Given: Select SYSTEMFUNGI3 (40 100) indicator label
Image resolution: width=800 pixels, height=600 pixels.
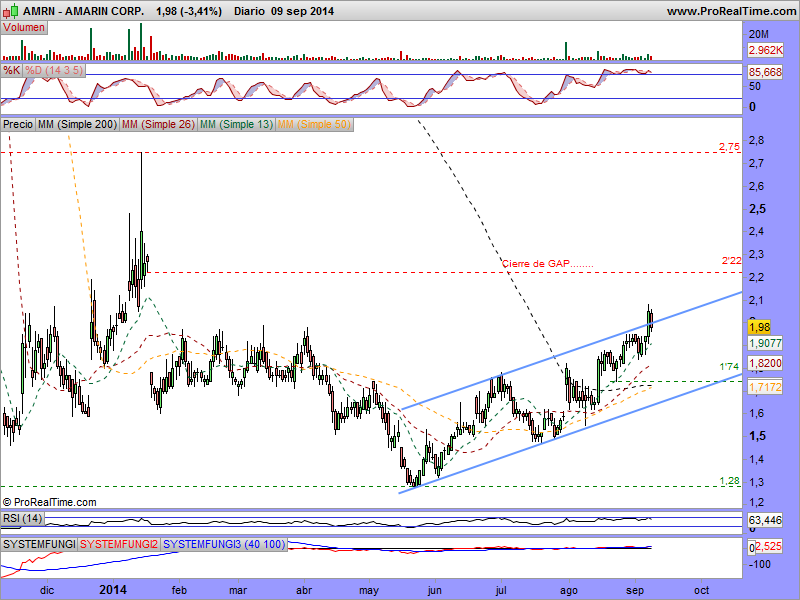Looking at the screenshot, I should (224, 544).
